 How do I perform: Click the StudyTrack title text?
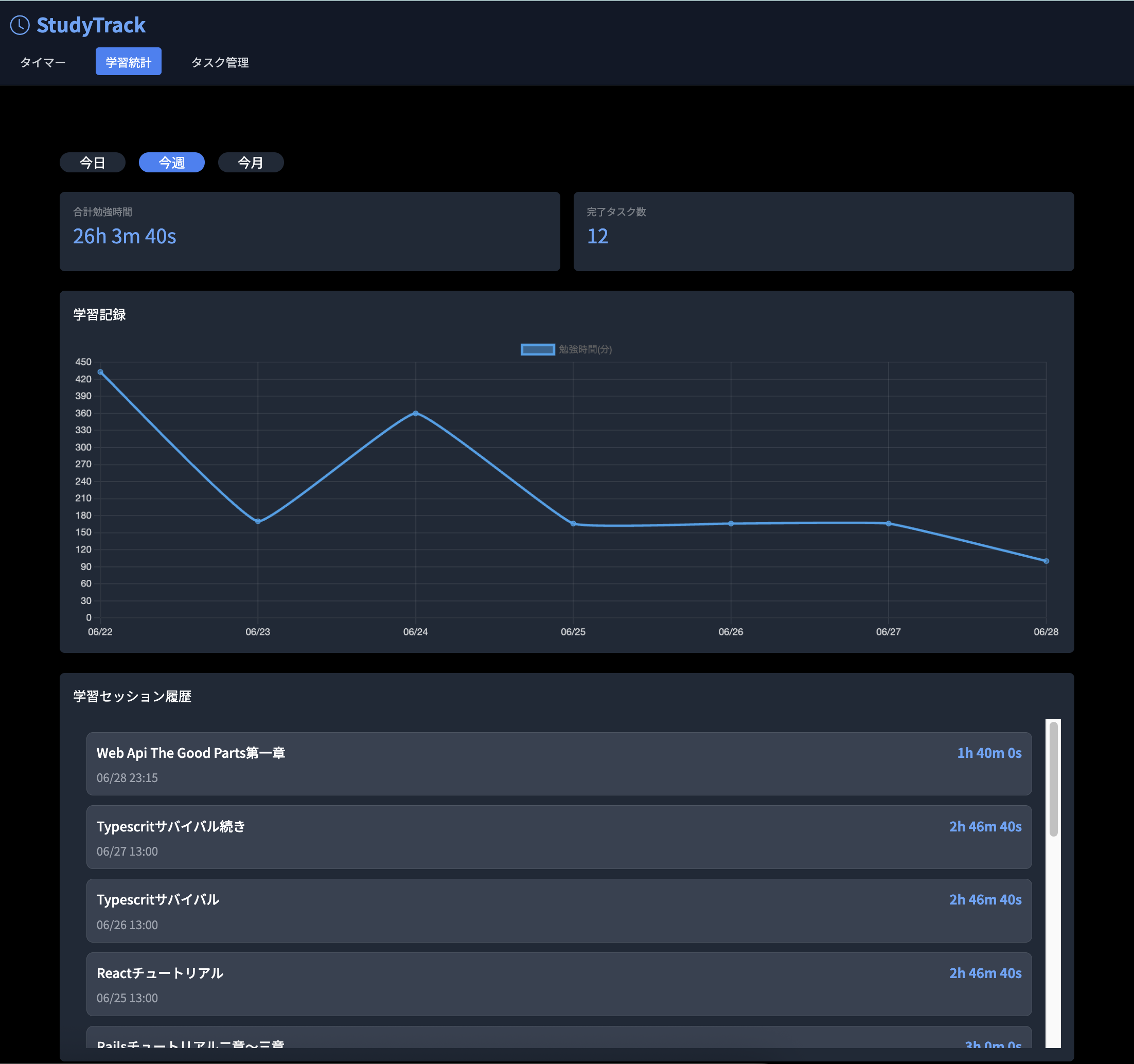(x=91, y=25)
